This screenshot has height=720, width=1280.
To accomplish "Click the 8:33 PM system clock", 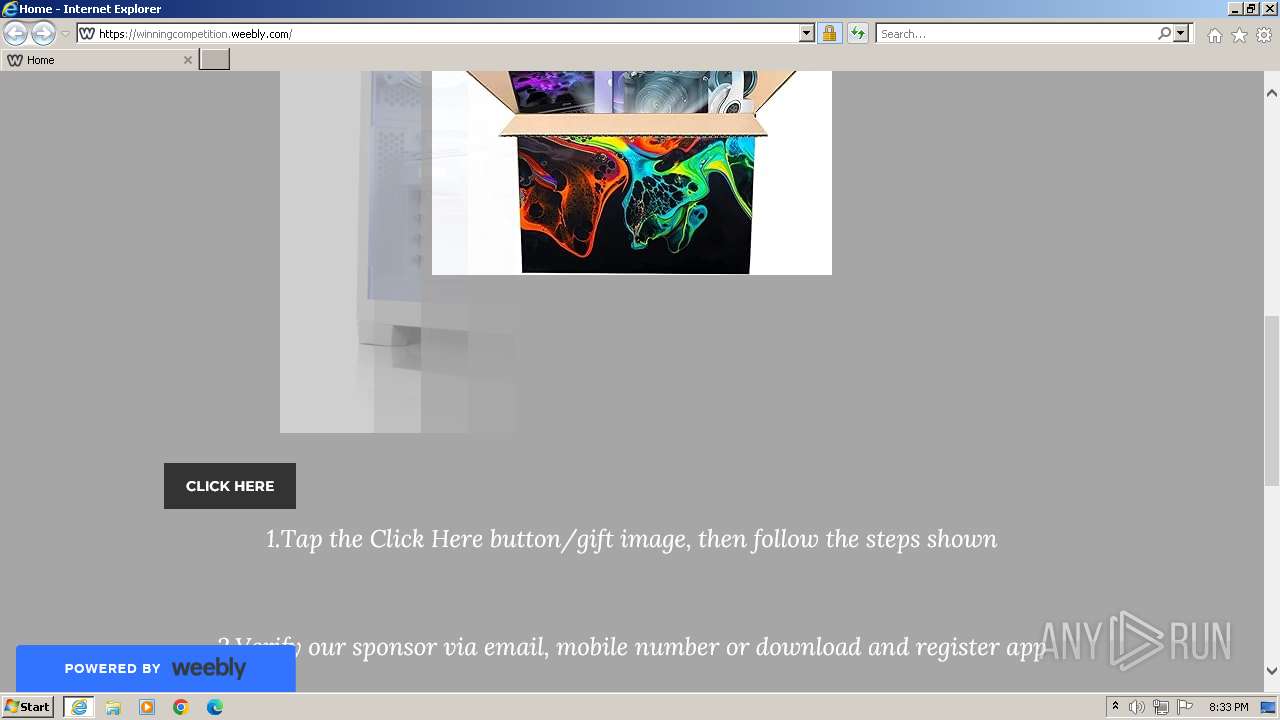I will (x=1228, y=707).
